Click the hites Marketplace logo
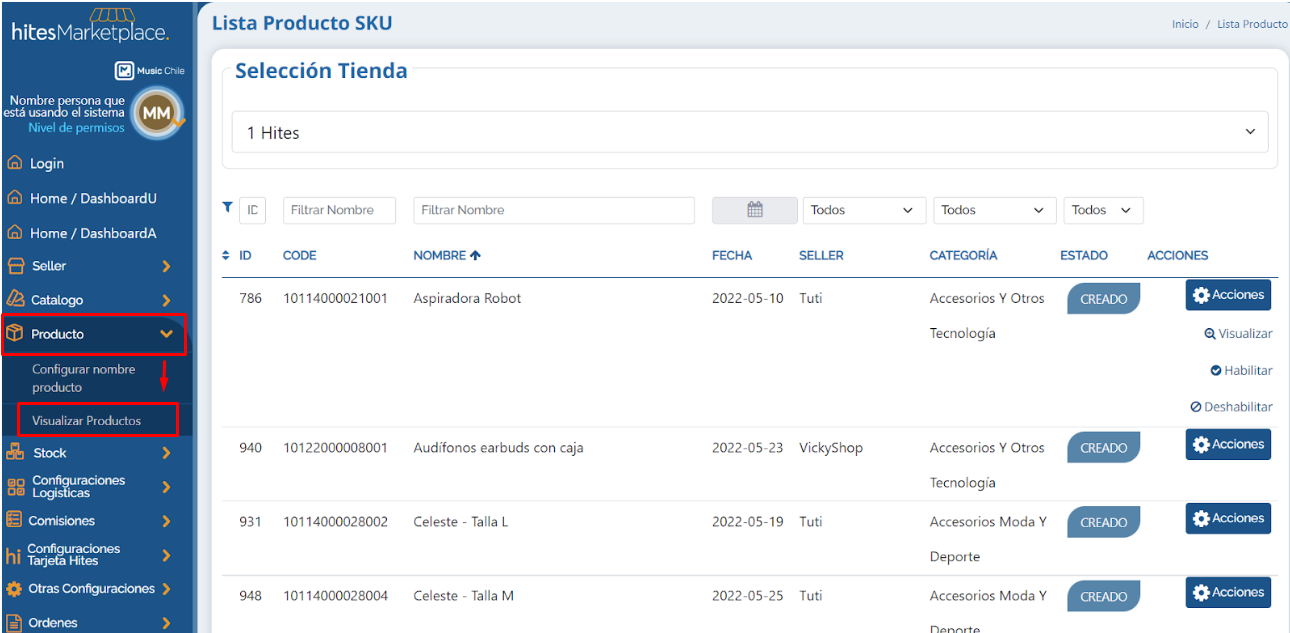Image resolution: width=1290 pixels, height=633 pixels. (90, 27)
